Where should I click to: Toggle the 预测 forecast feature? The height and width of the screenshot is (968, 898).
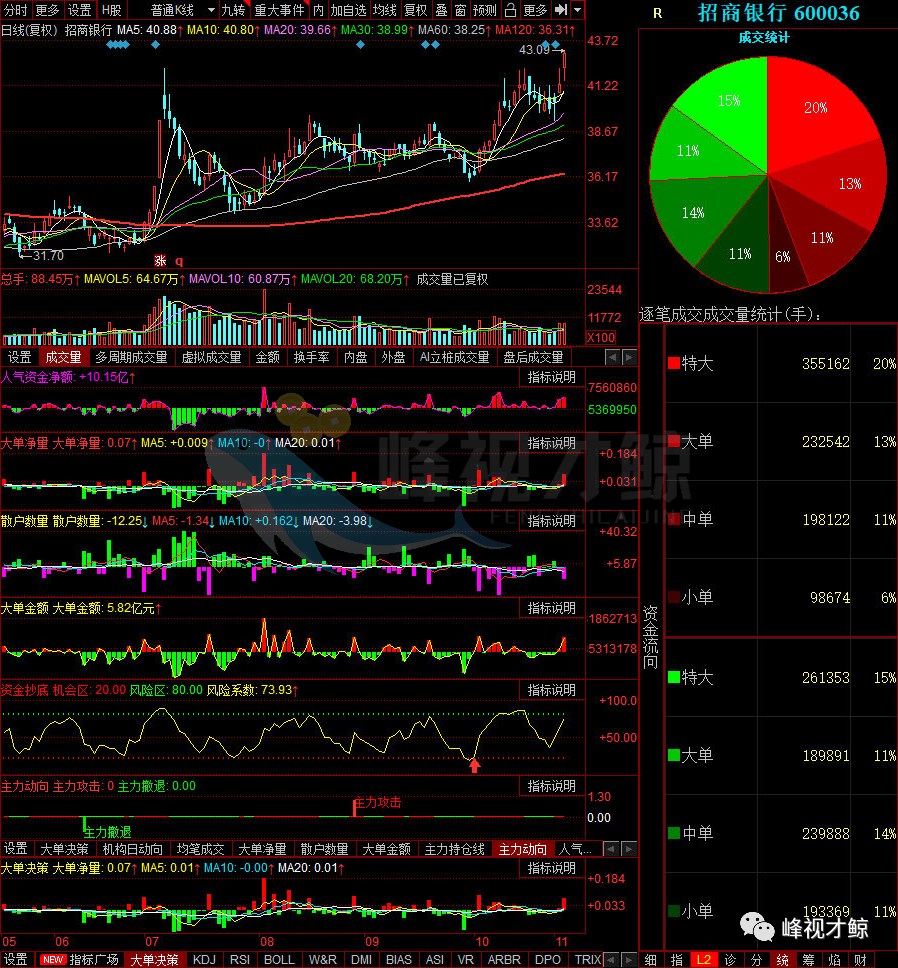[484, 10]
